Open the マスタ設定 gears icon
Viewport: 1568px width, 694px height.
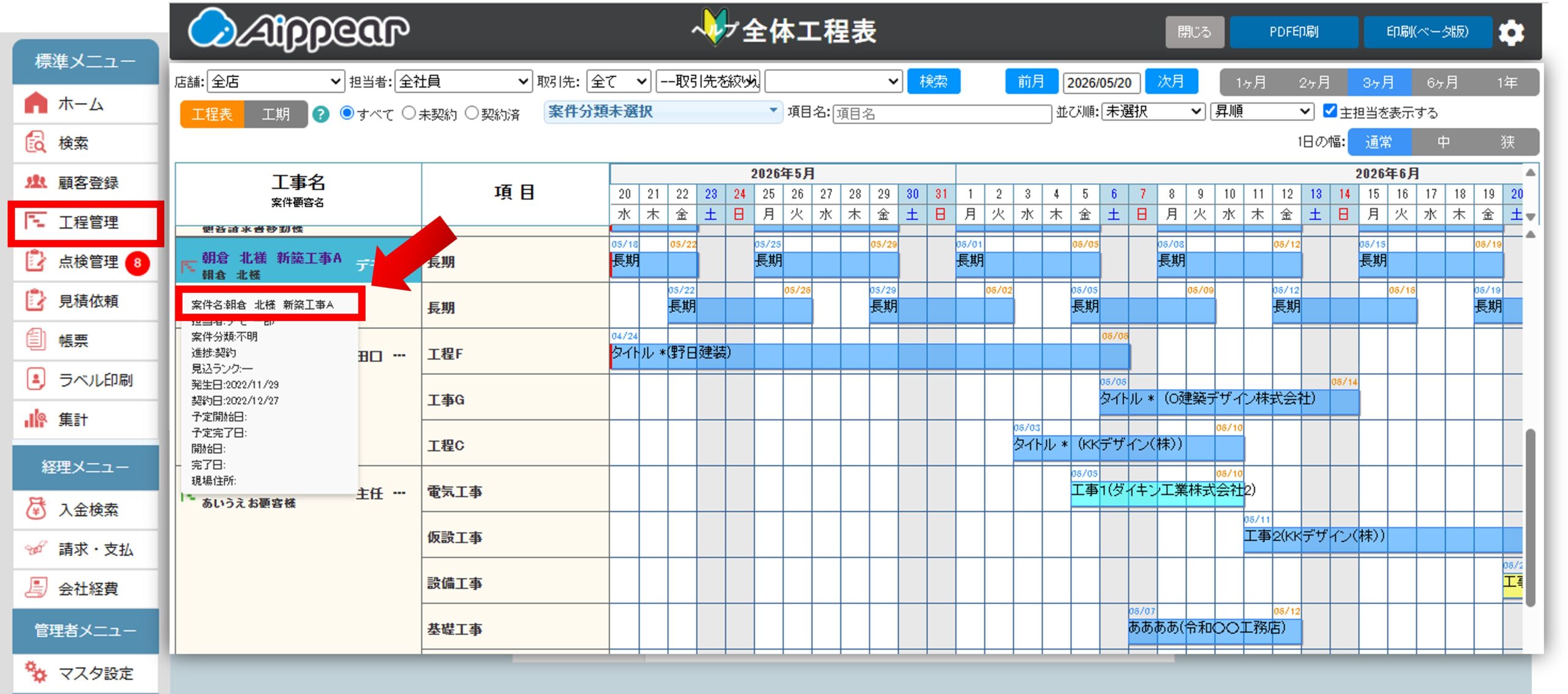click(x=36, y=672)
